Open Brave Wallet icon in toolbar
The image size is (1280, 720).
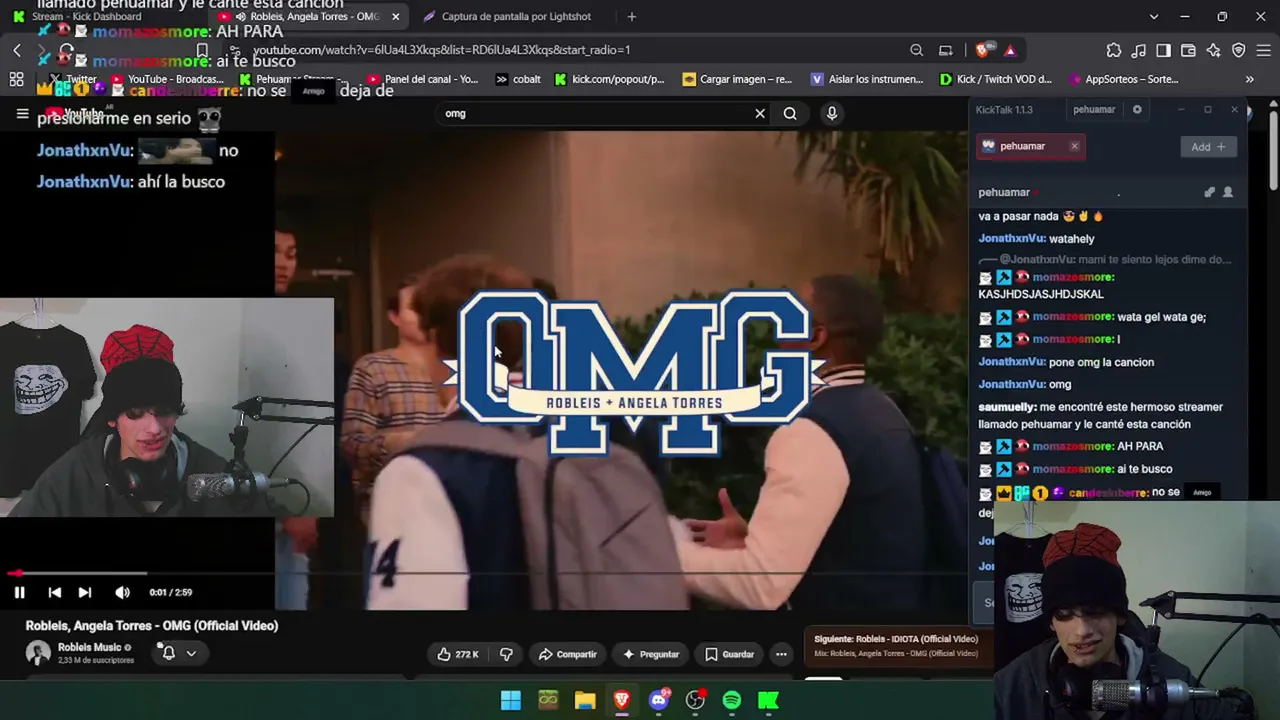click(1189, 50)
